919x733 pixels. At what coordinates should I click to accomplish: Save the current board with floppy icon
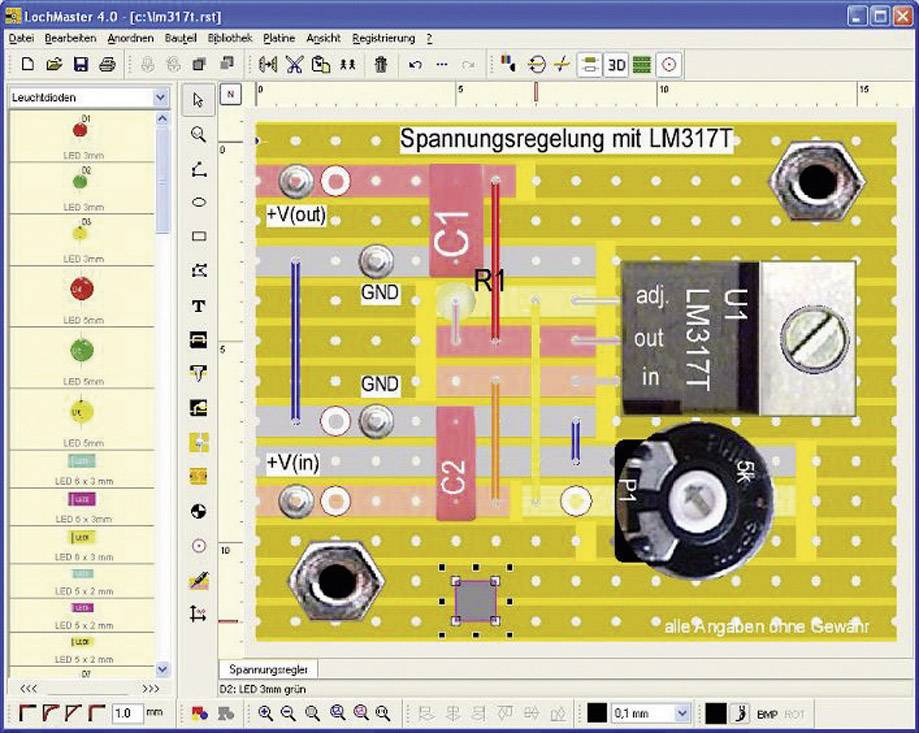80,64
